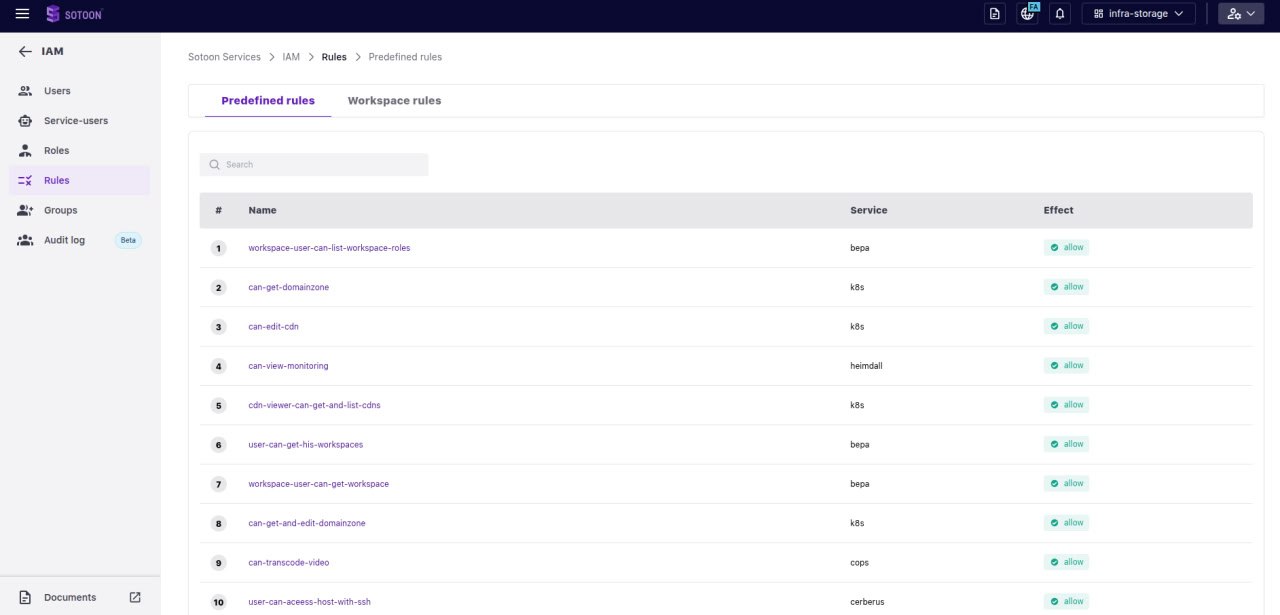Image resolution: width=1280 pixels, height=615 pixels.
Task: Open notifications bell icon
Action: (x=1060, y=14)
